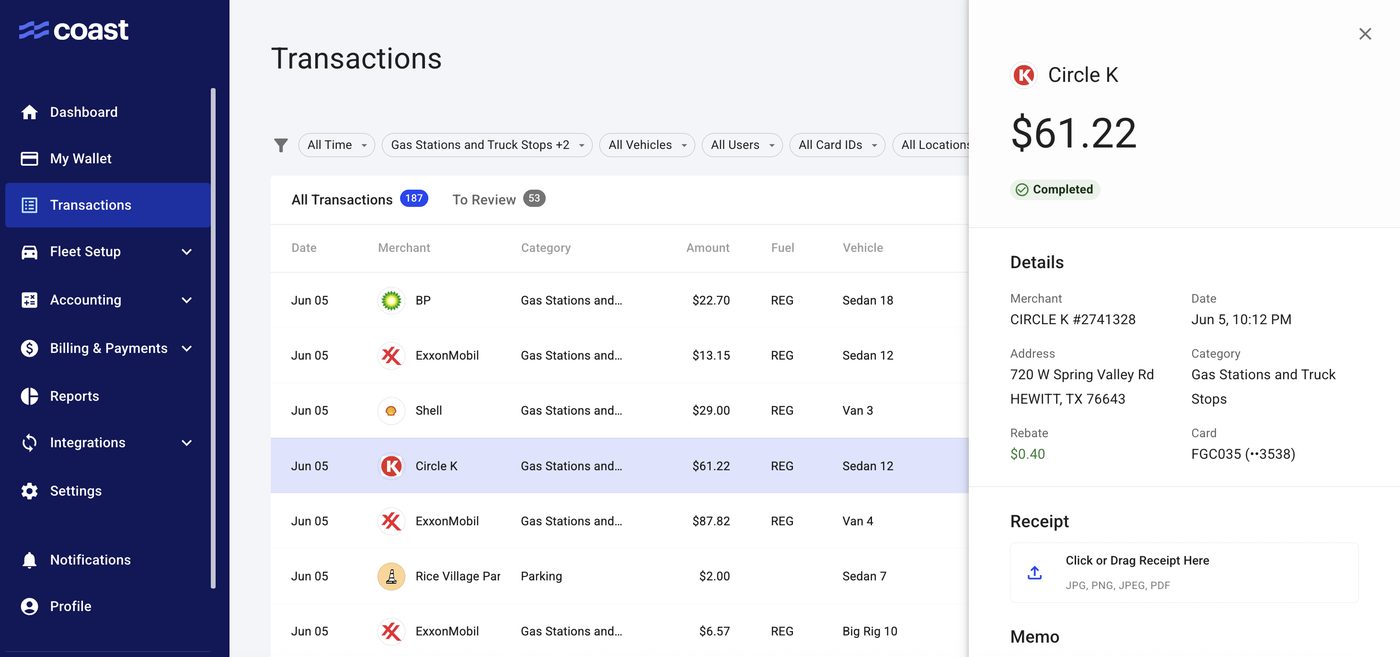The height and width of the screenshot is (657, 1400).
Task: Open Reports in sidebar
Action: coord(108,396)
